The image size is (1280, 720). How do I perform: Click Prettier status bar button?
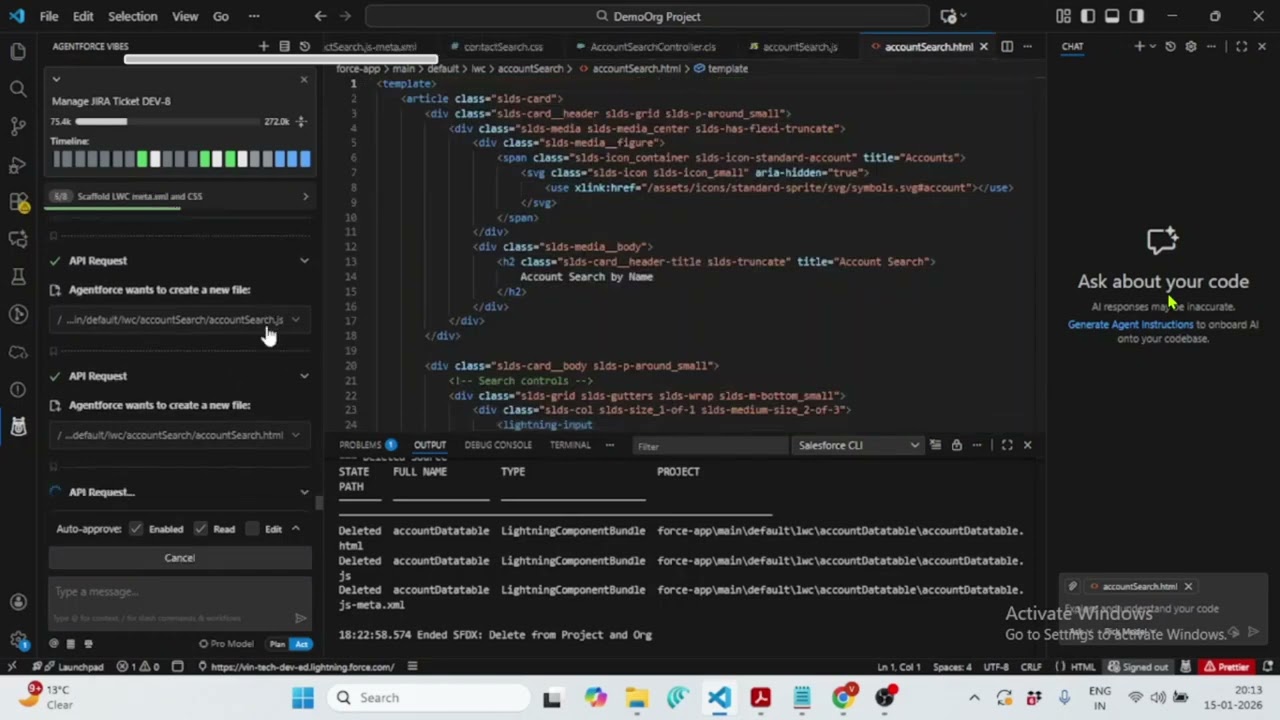(1226, 667)
